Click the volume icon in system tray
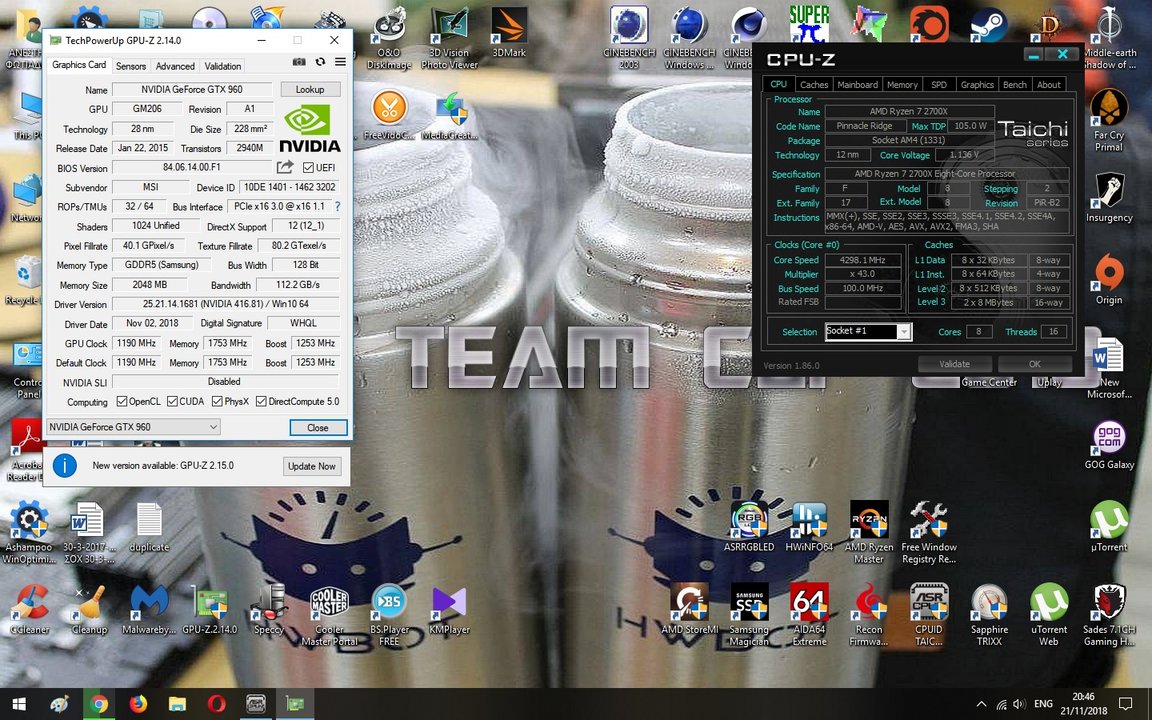The height and width of the screenshot is (720, 1152). click(x=1019, y=705)
